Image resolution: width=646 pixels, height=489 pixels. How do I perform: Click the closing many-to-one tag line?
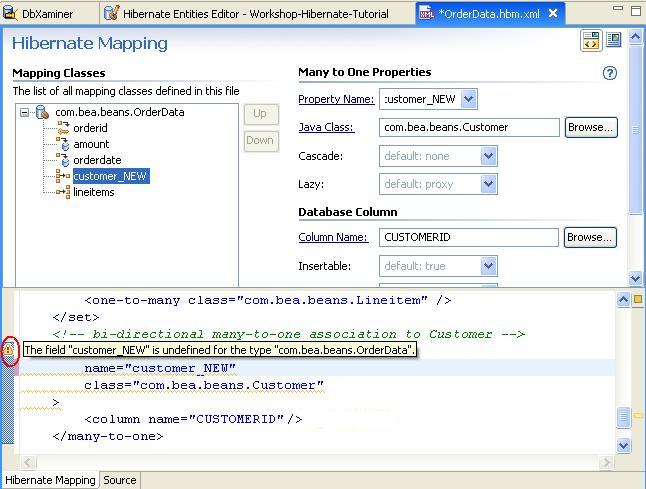click(x=108, y=436)
